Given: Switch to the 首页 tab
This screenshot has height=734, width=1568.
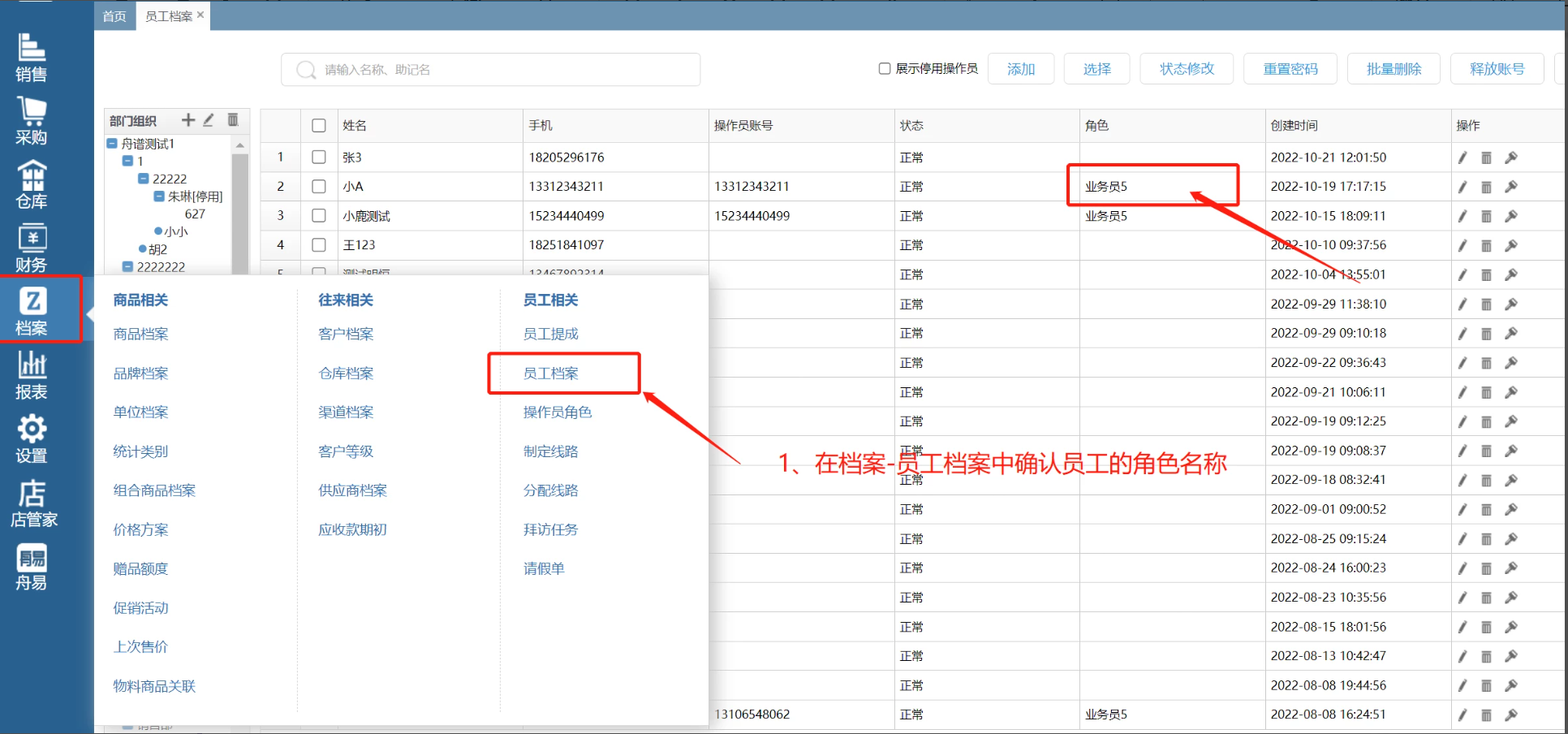Looking at the screenshot, I should point(114,16).
